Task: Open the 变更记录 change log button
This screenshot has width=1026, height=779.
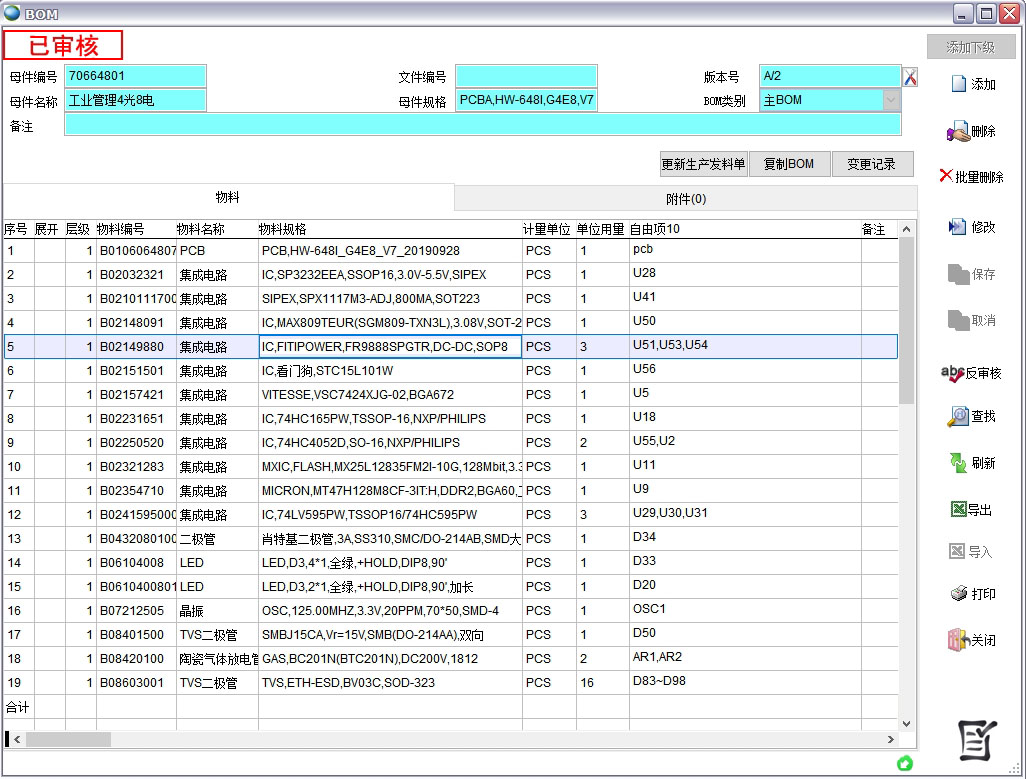Action: point(871,164)
